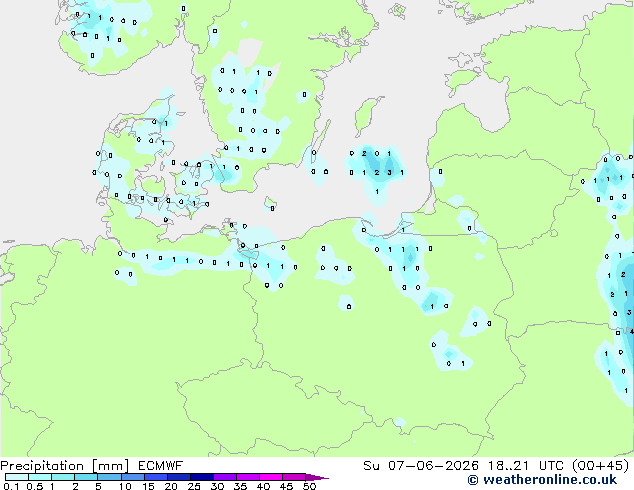Click the "25" legend value
Screen dimensions: 634x490
pyautogui.click(x=194, y=486)
